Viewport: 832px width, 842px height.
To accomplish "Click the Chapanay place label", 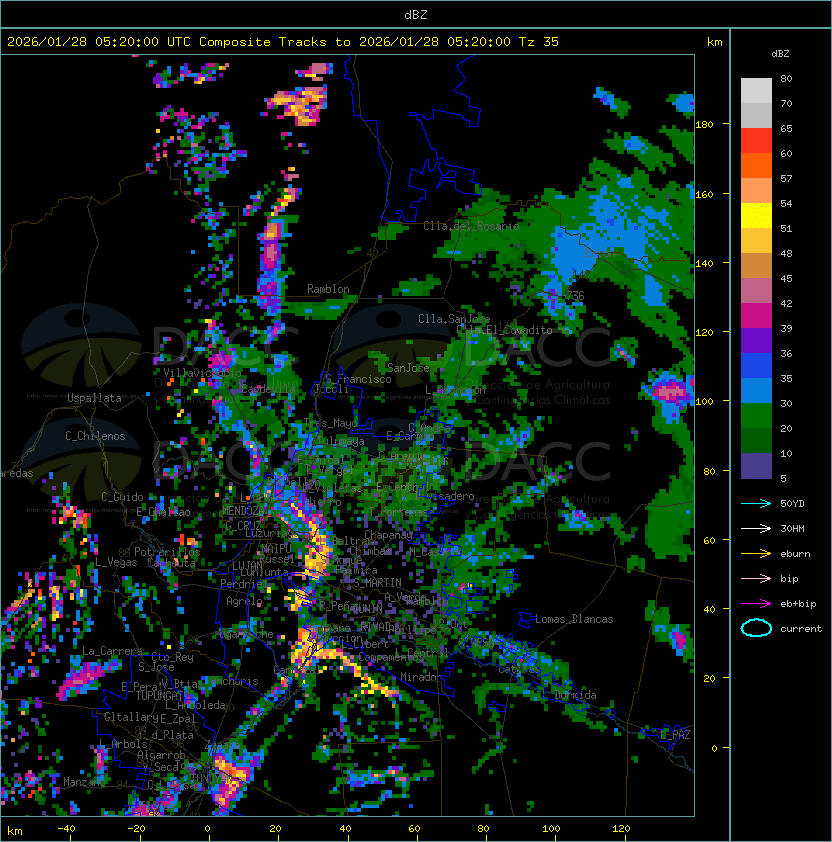I will (x=388, y=535).
